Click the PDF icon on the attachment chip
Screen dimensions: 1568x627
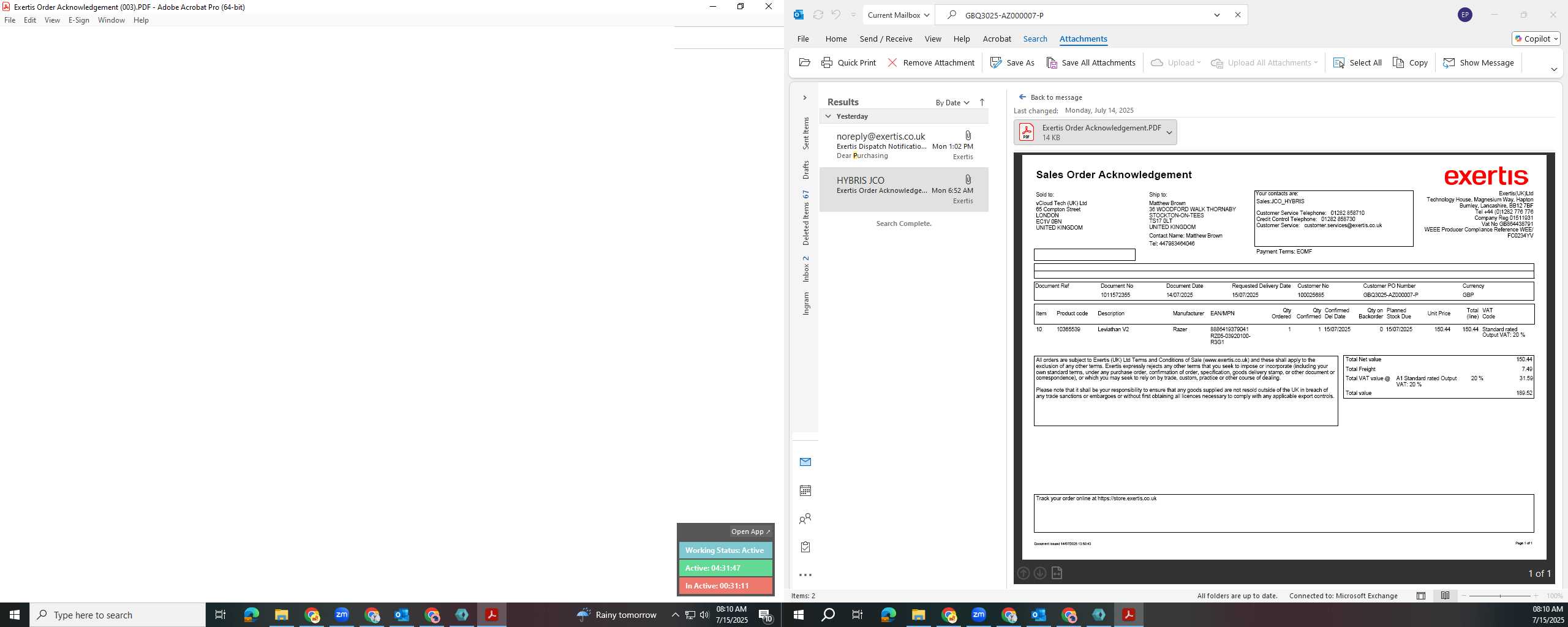coord(1027,132)
